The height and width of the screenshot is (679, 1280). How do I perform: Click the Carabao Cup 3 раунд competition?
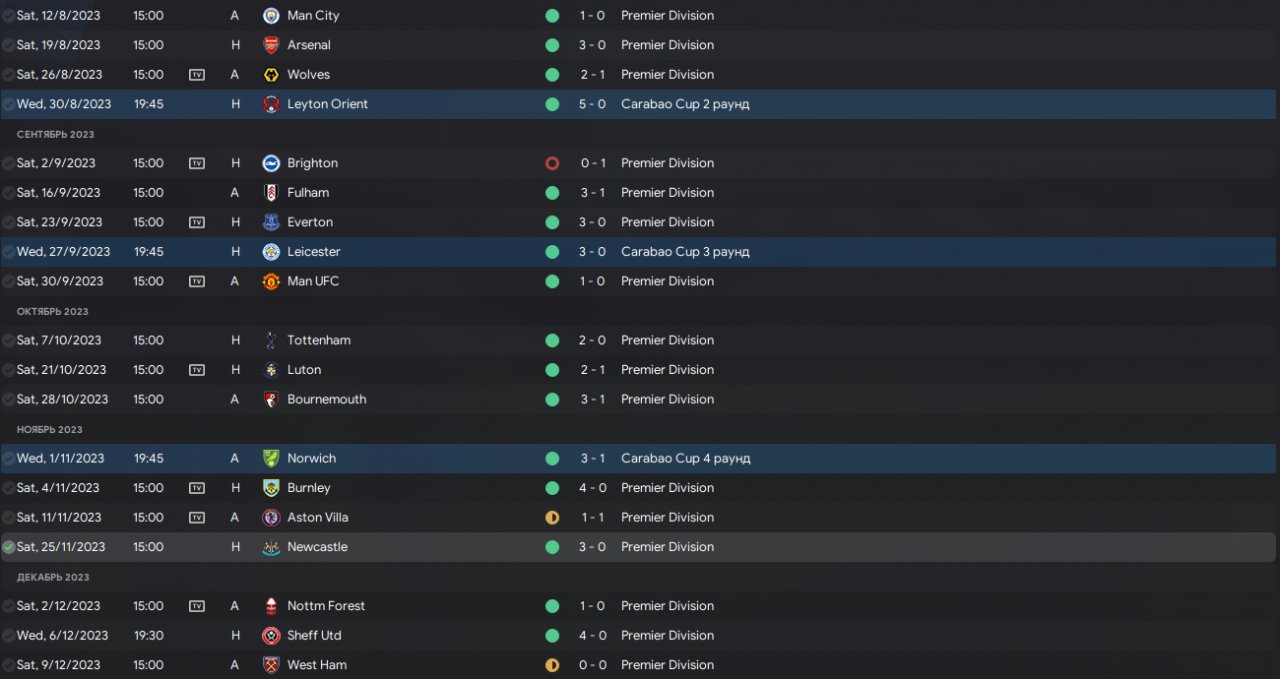click(x=685, y=252)
